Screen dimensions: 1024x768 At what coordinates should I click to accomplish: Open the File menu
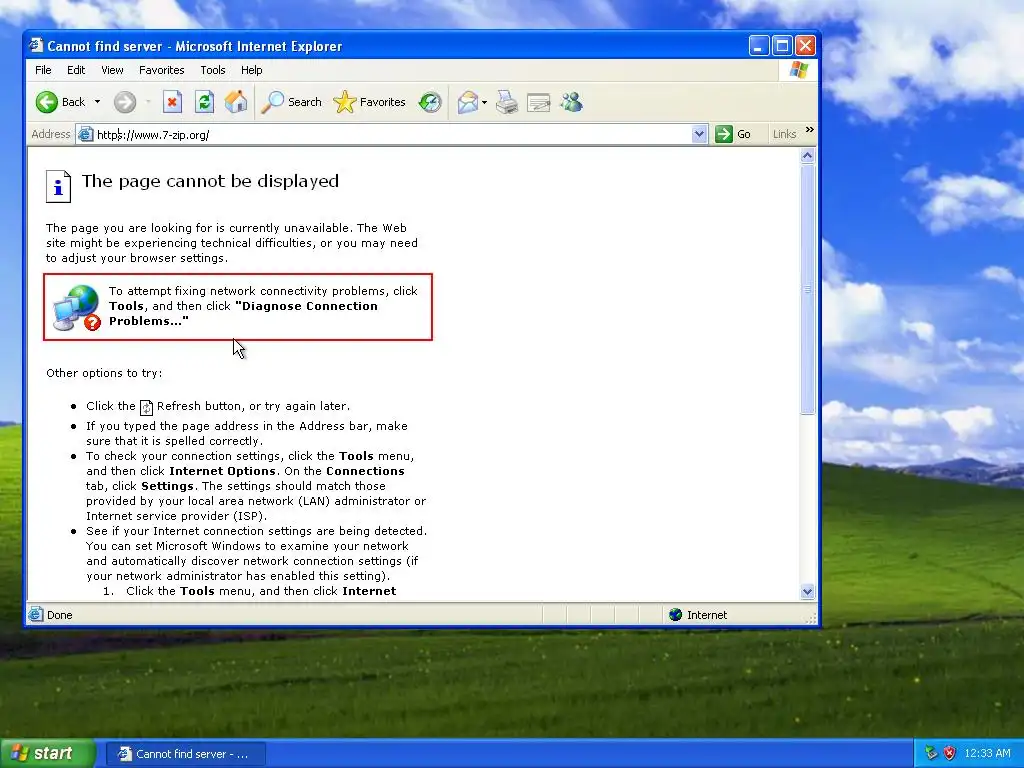[43, 70]
